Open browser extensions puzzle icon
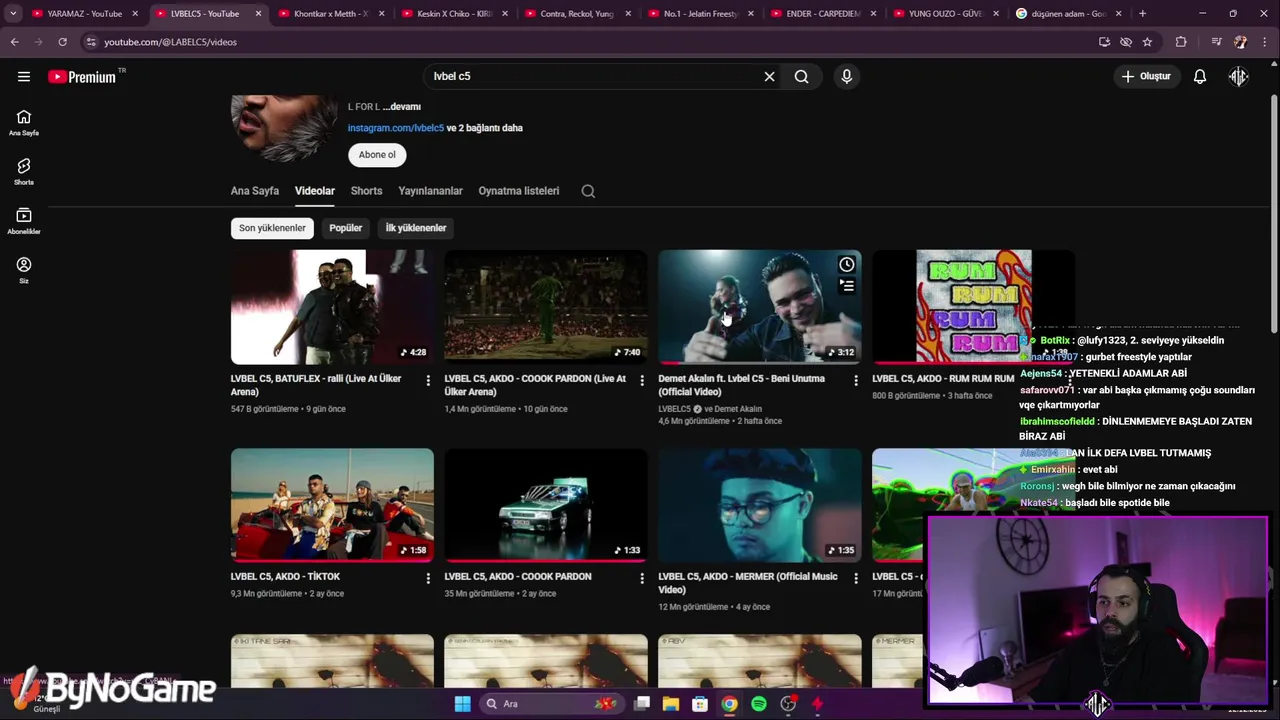 click(1181, 42)
